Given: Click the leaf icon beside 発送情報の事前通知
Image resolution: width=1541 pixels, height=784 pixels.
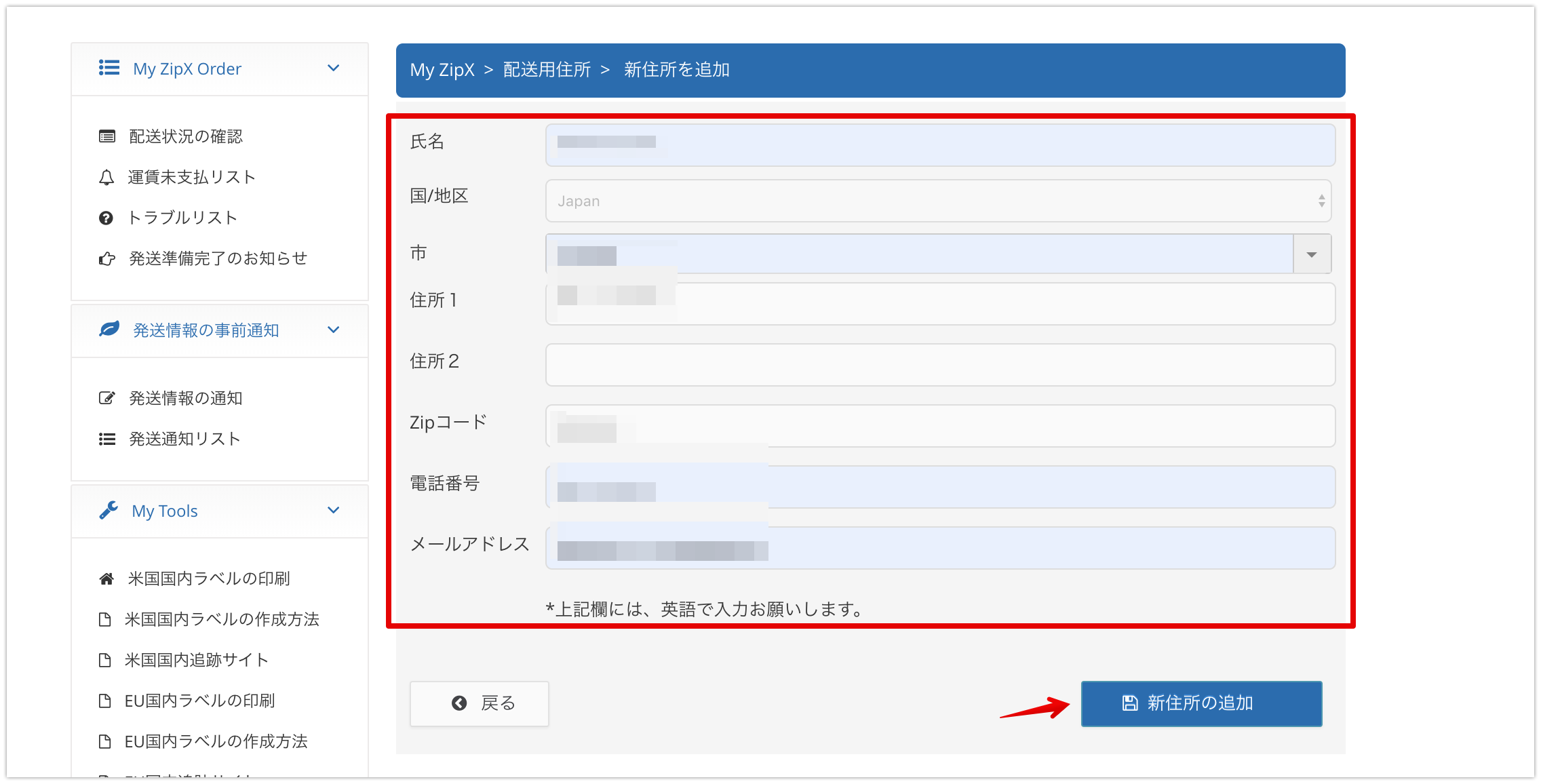Looking at the screenshot, I should point(109,330).
